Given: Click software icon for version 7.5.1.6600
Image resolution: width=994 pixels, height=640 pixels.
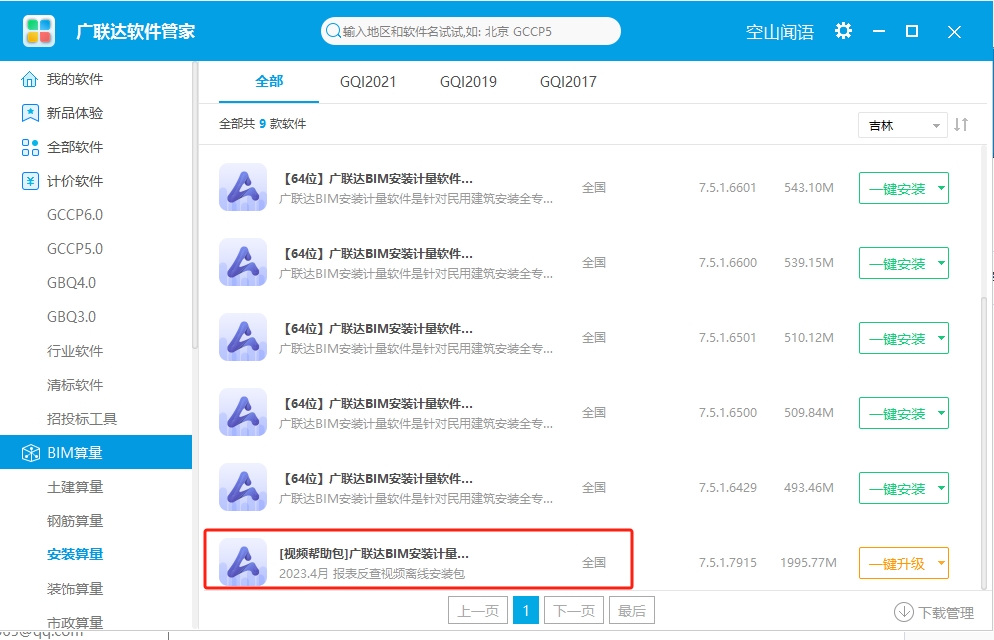Looking at the screenshot, I should tap(243, 262).
